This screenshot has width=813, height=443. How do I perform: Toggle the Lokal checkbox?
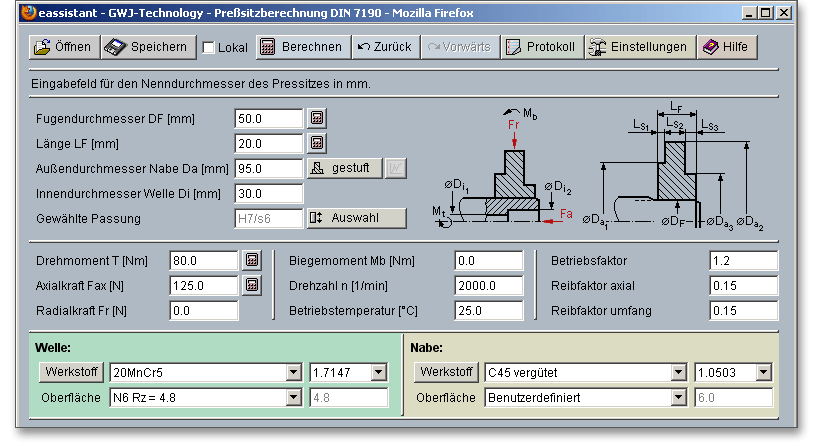tap(209, 48)
